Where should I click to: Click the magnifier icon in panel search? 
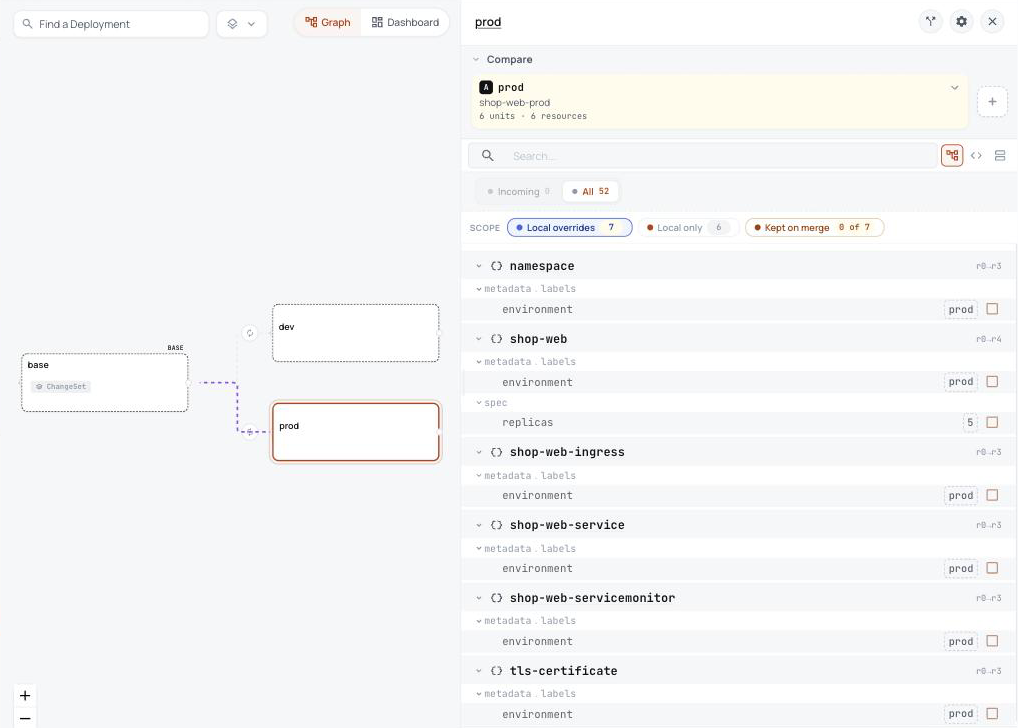(x=488, y=156)
